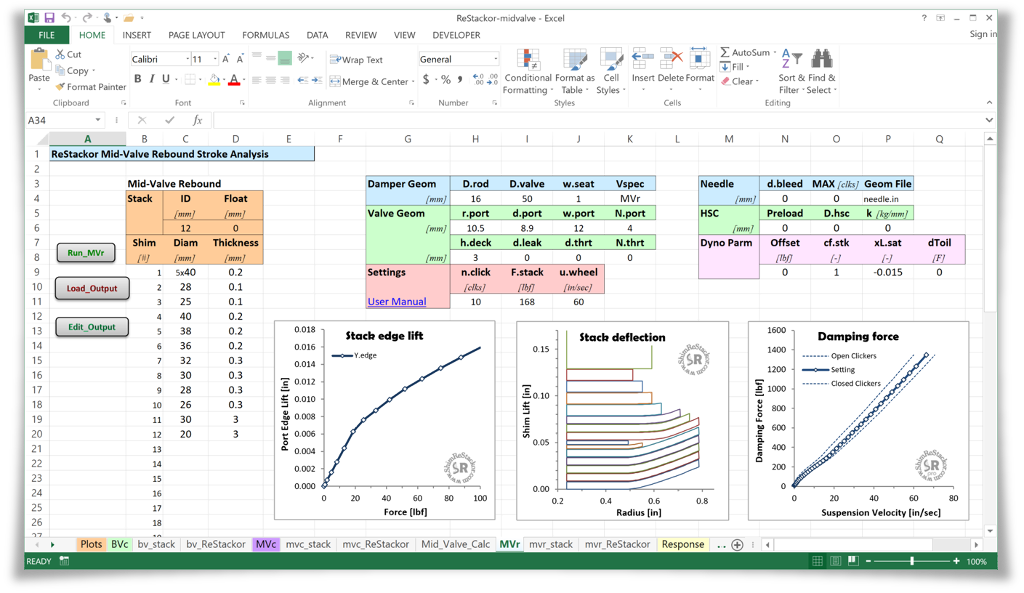Open Format as Table gallery
The image size is (1024, 593).
(575, 72)
